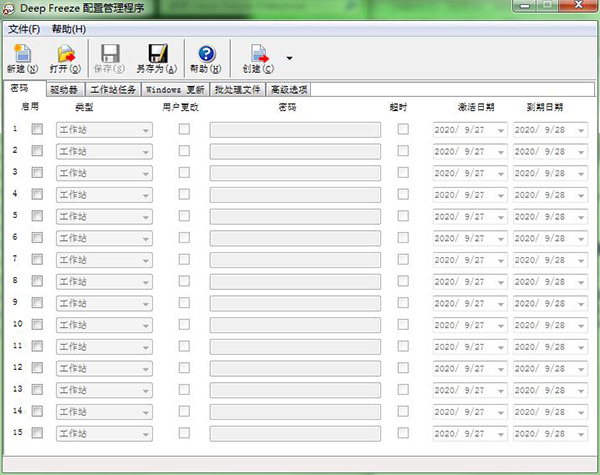This screenshot has width=600, height=475.
Task: Toggle 用户更改 checkbox in row 1
Action: tap(184, 129)
